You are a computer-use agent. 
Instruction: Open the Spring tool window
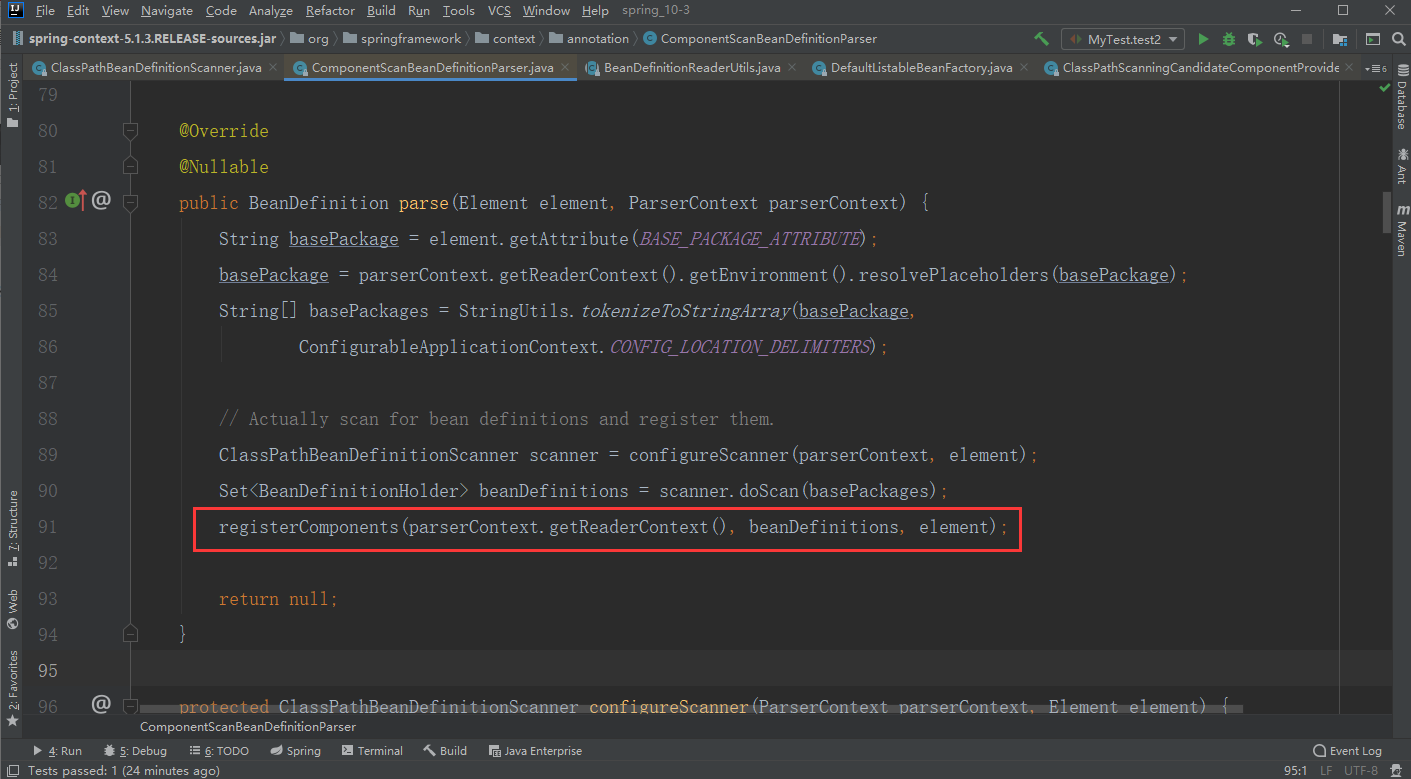294,751
